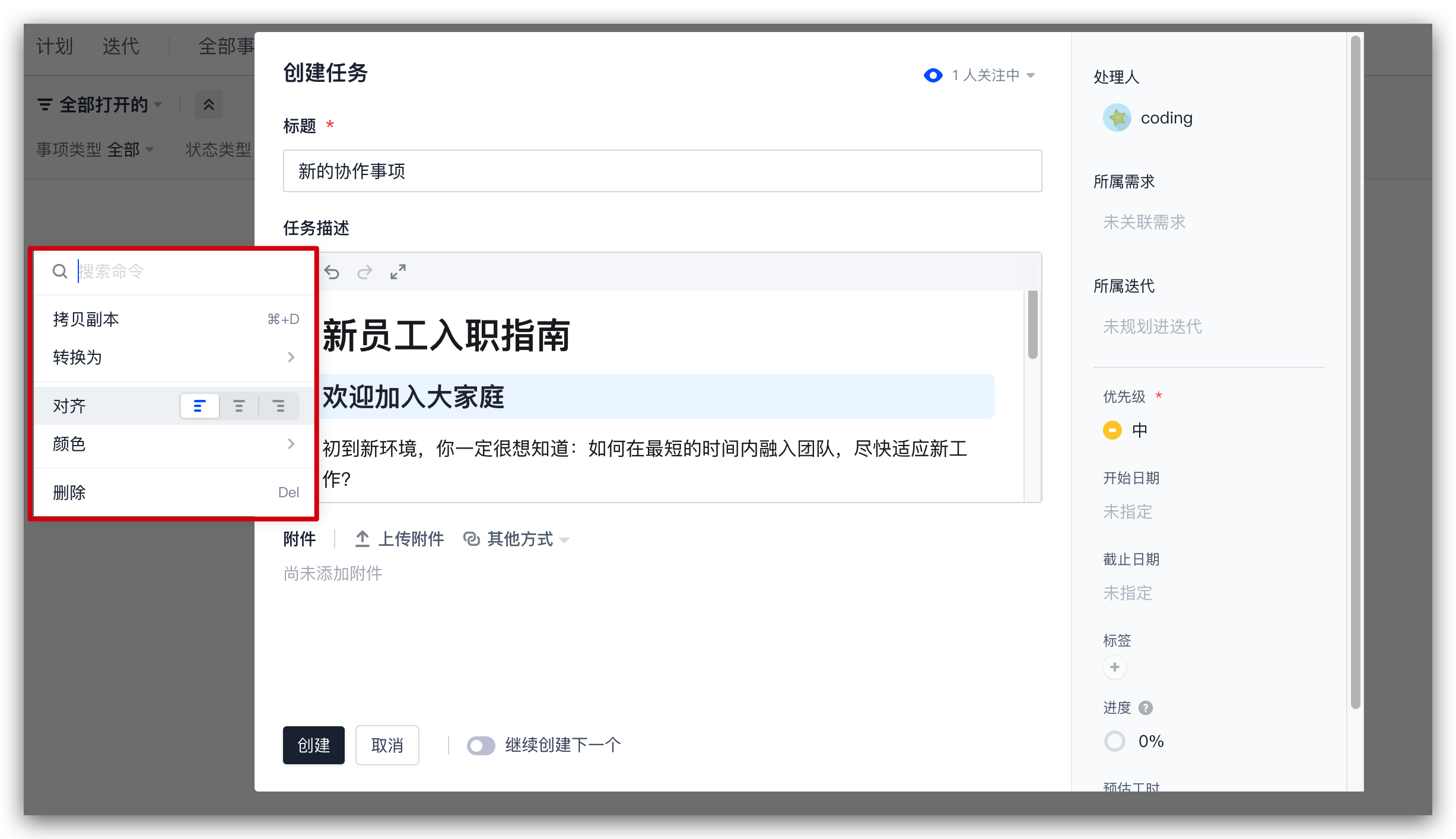The width and height of the screenshot is (1456, 839).
Task: Toggle 继续创建下一个 switch
Action: [481, 746]
